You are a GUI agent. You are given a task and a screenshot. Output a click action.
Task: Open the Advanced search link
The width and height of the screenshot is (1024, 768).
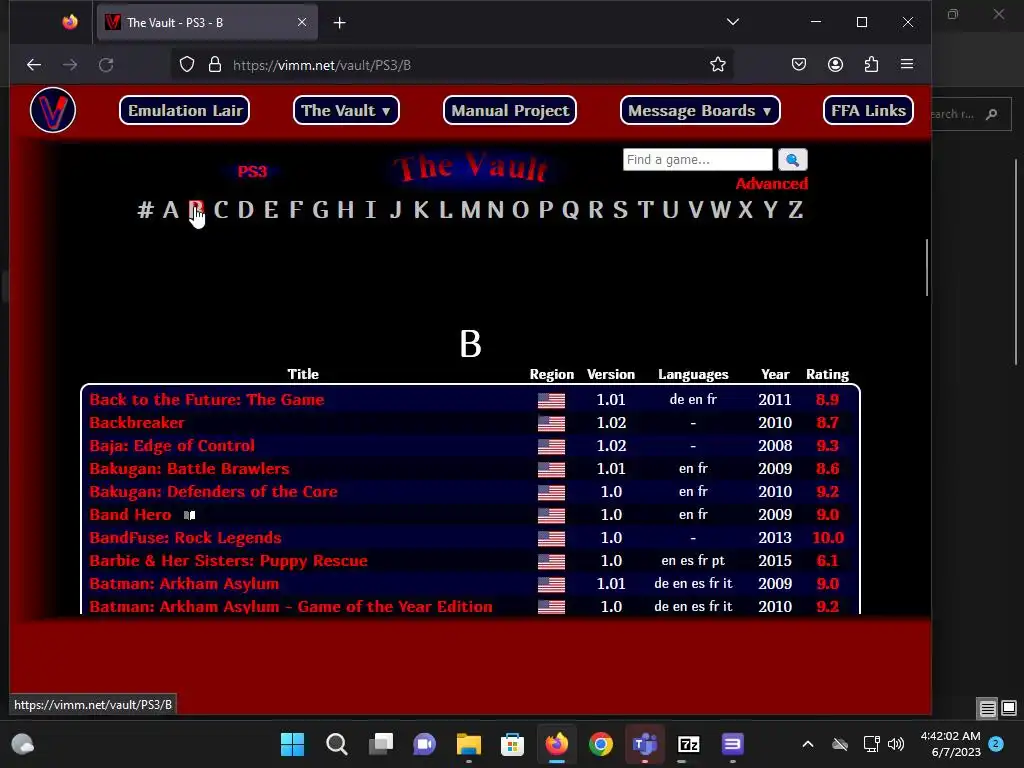pyautogui.click(x=772, y=184)
